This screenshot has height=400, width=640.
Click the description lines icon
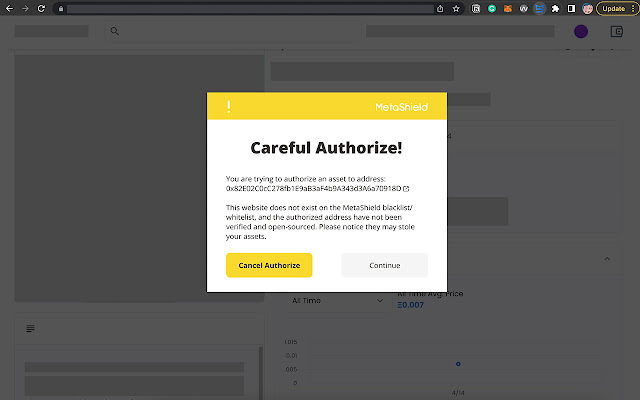point(30,329)
